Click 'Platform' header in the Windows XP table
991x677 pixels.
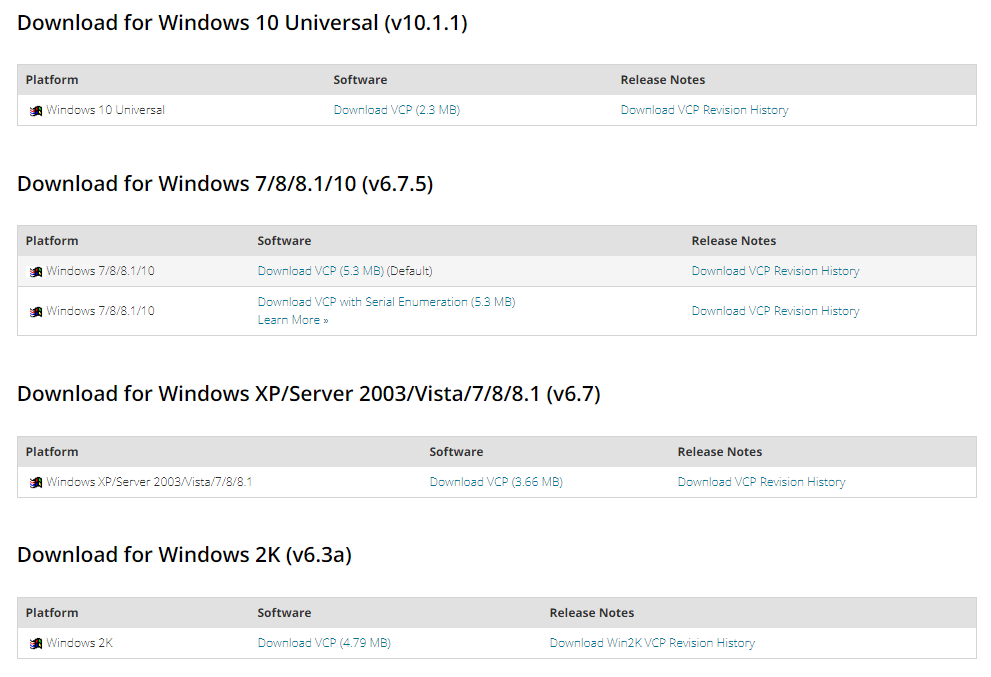tap(52, 452)
